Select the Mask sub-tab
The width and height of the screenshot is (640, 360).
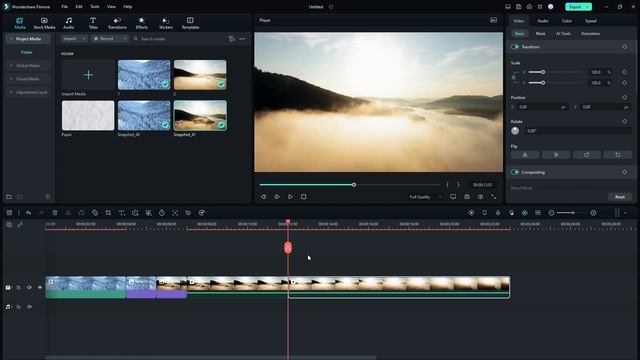point(540,33)
